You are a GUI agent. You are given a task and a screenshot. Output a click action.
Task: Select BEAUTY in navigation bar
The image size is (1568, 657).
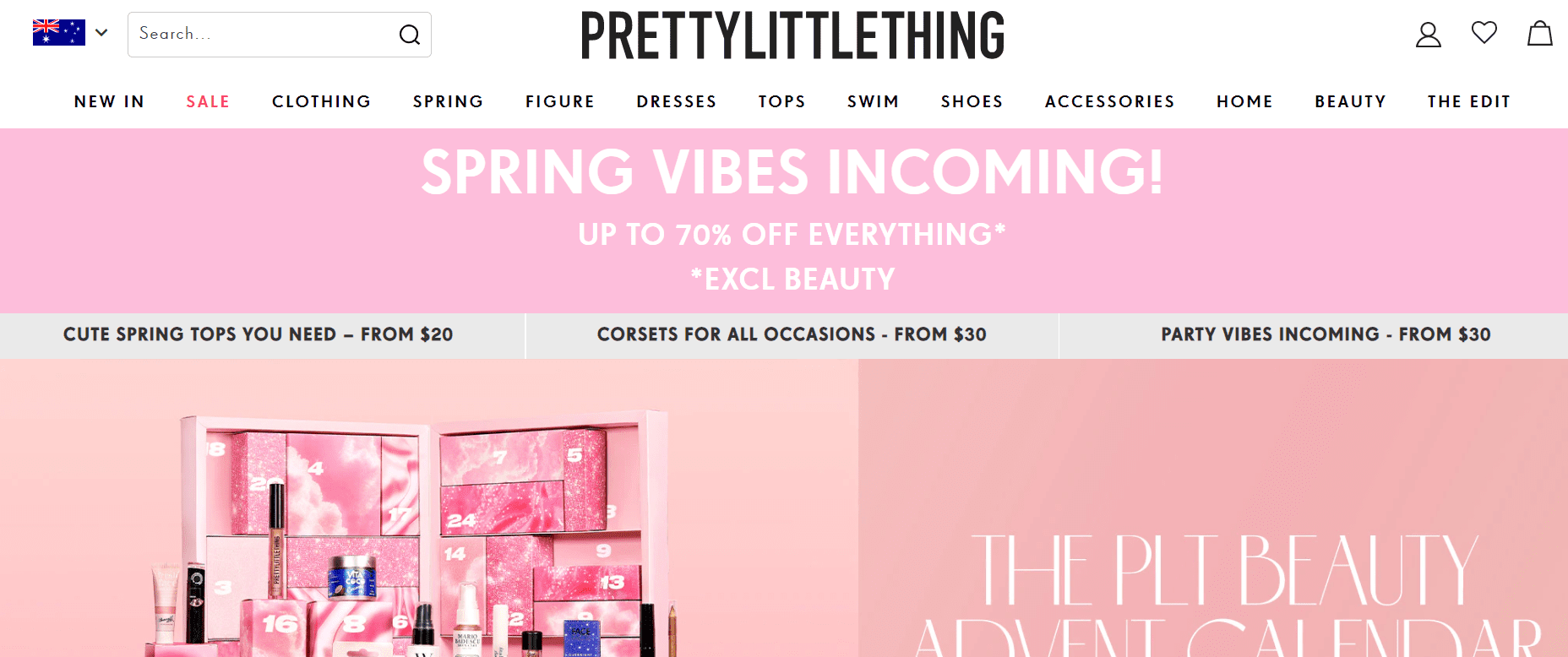click(x=1351, y=101)
